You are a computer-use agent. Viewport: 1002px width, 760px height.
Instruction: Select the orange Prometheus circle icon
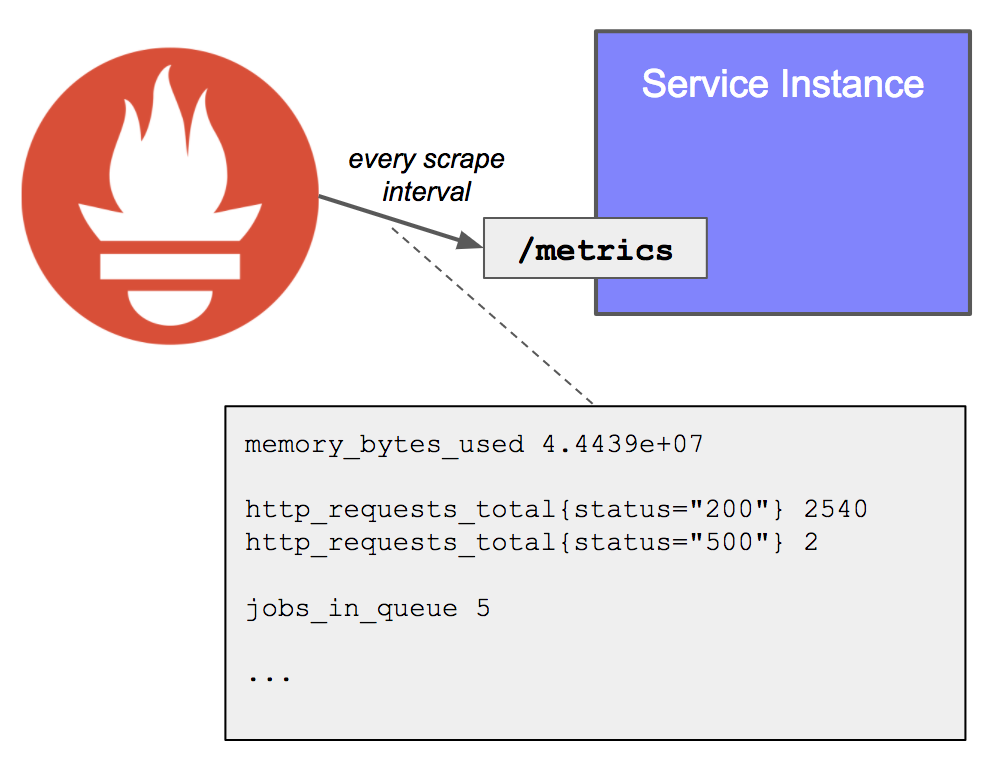(168, 195)
